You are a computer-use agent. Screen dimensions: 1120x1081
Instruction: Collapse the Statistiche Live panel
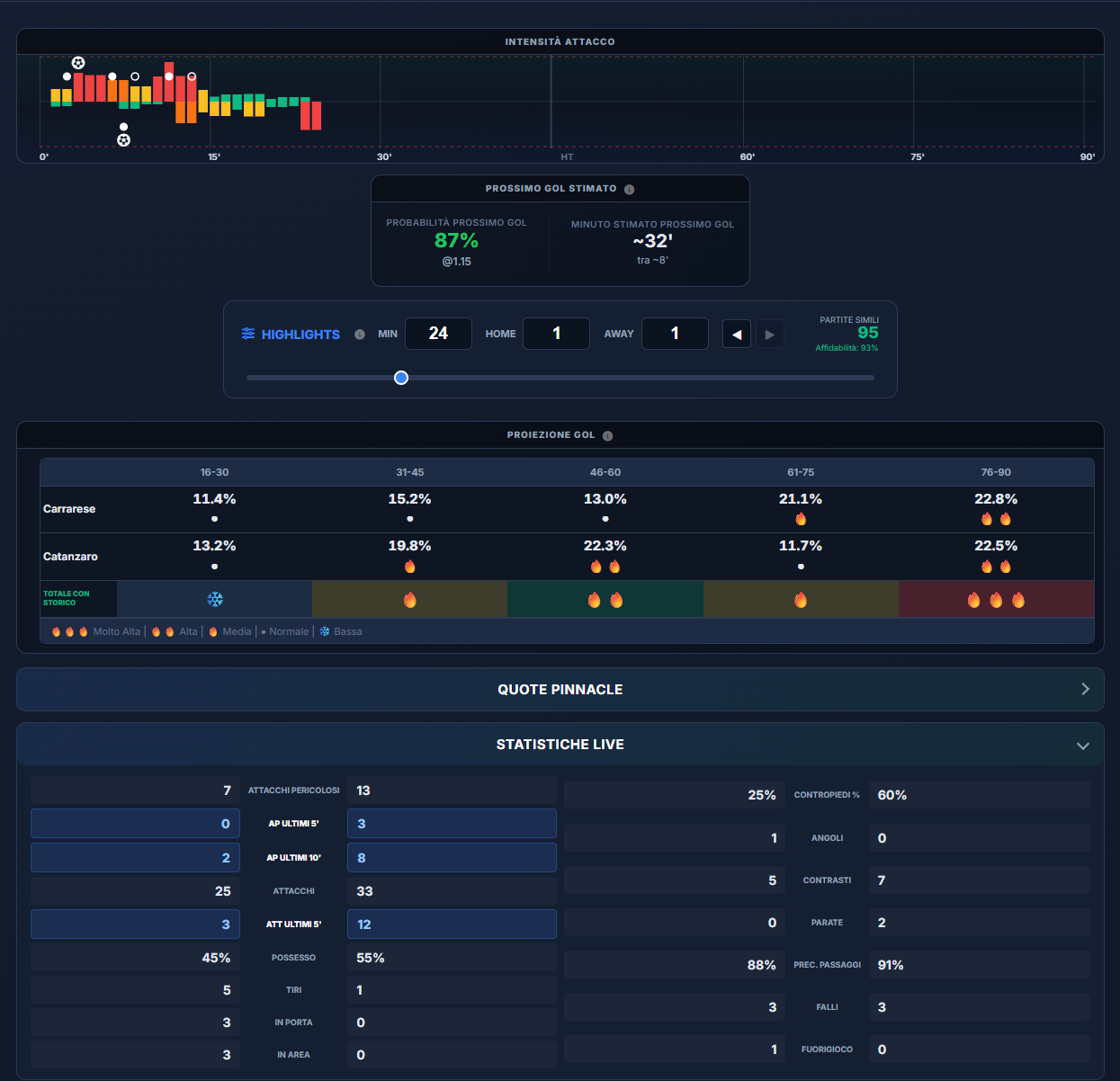[1083, 745]
